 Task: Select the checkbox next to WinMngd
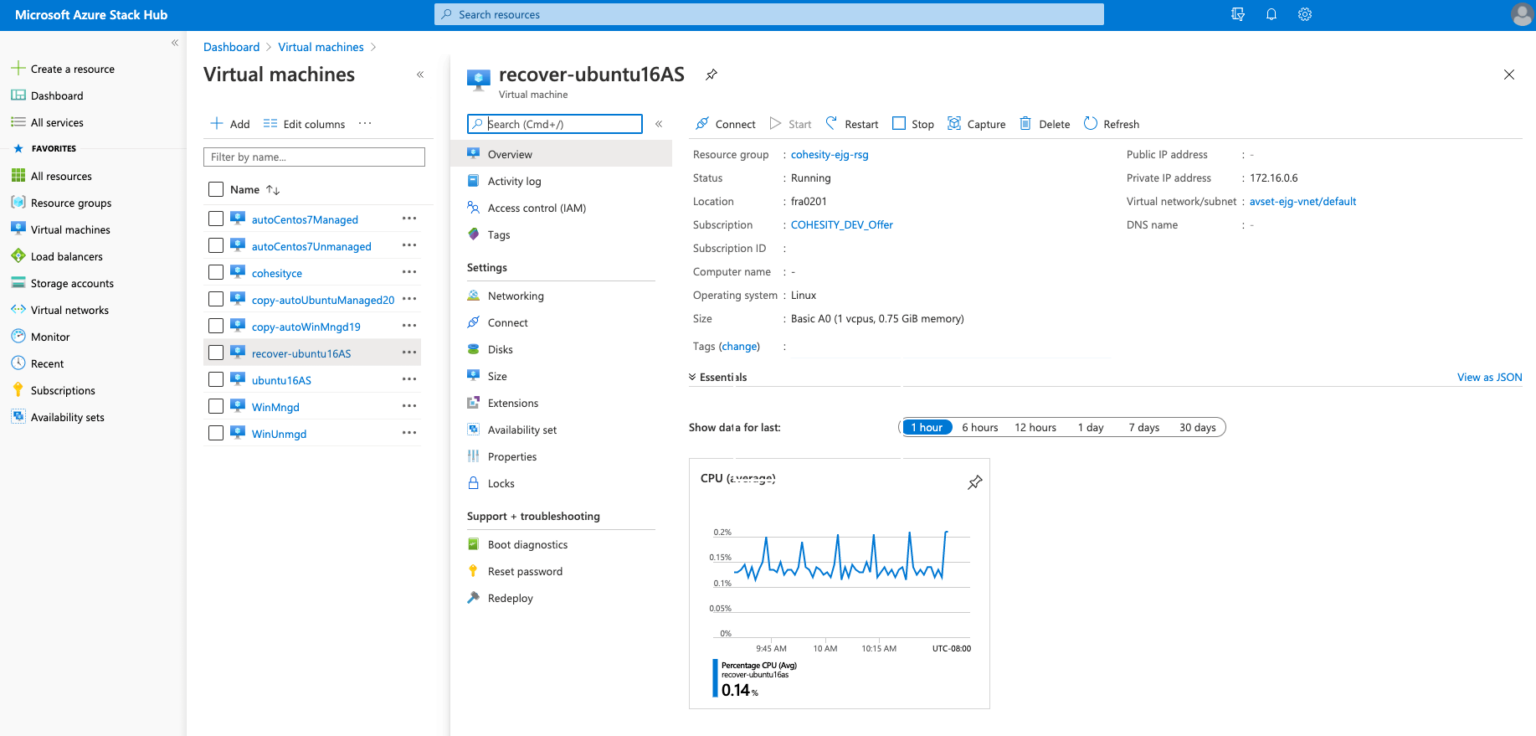216,406
